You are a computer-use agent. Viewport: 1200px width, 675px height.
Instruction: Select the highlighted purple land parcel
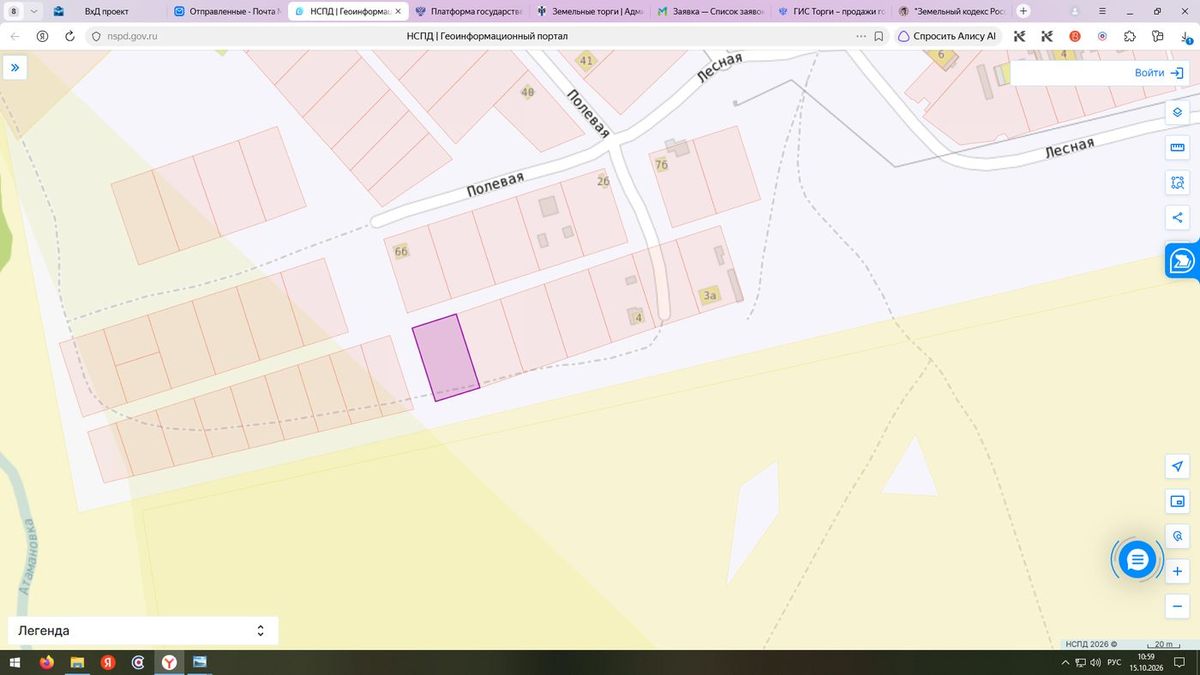coord(446,357)
